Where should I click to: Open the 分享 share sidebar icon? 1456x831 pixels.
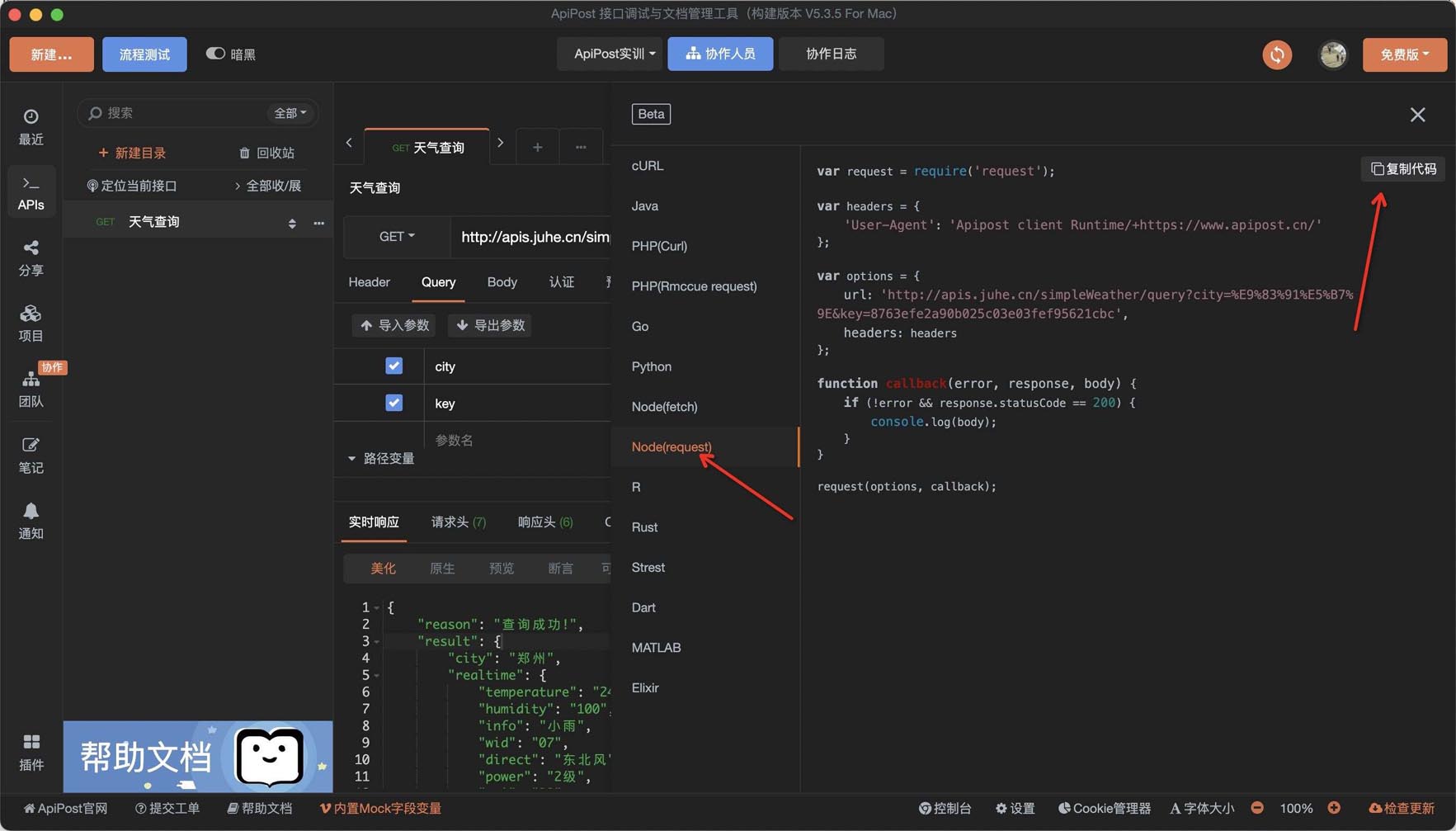click(31, 257)
